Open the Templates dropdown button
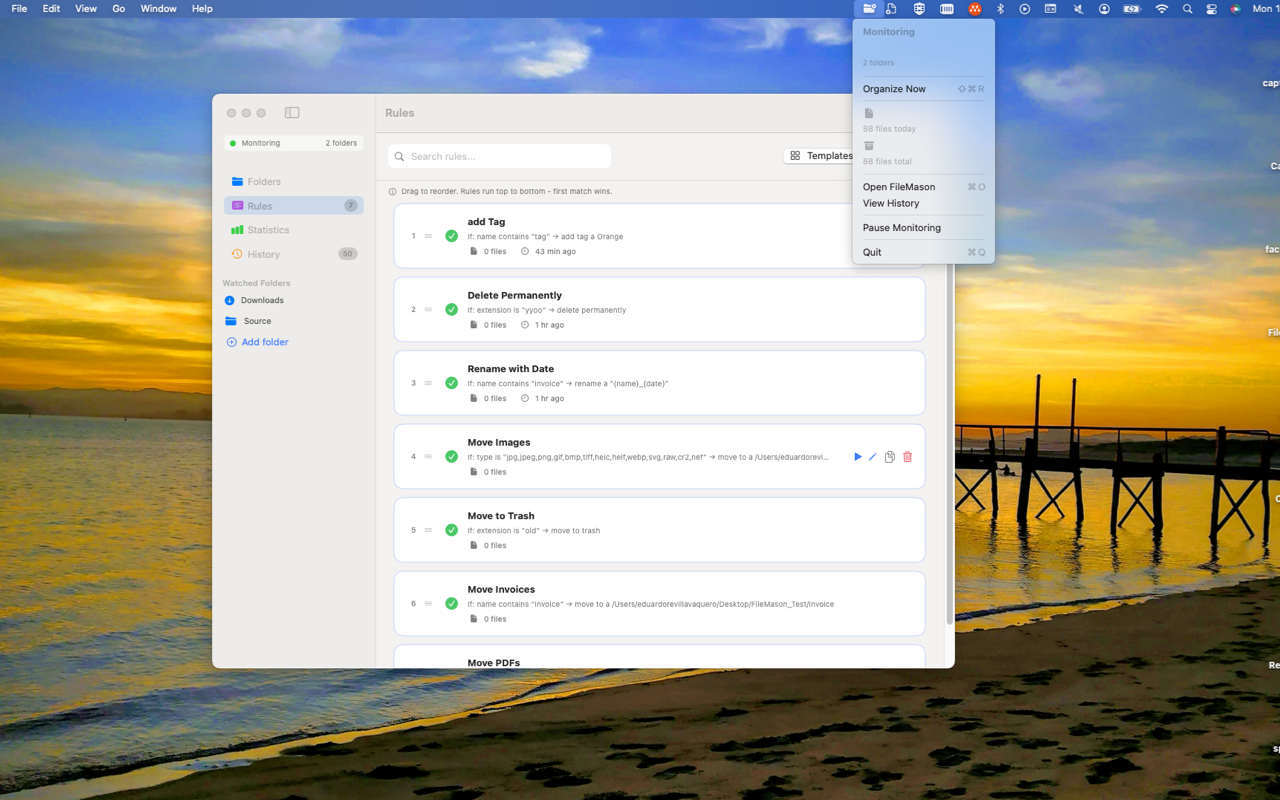This screenshot has height=800, width=1280. pos(820,156)
